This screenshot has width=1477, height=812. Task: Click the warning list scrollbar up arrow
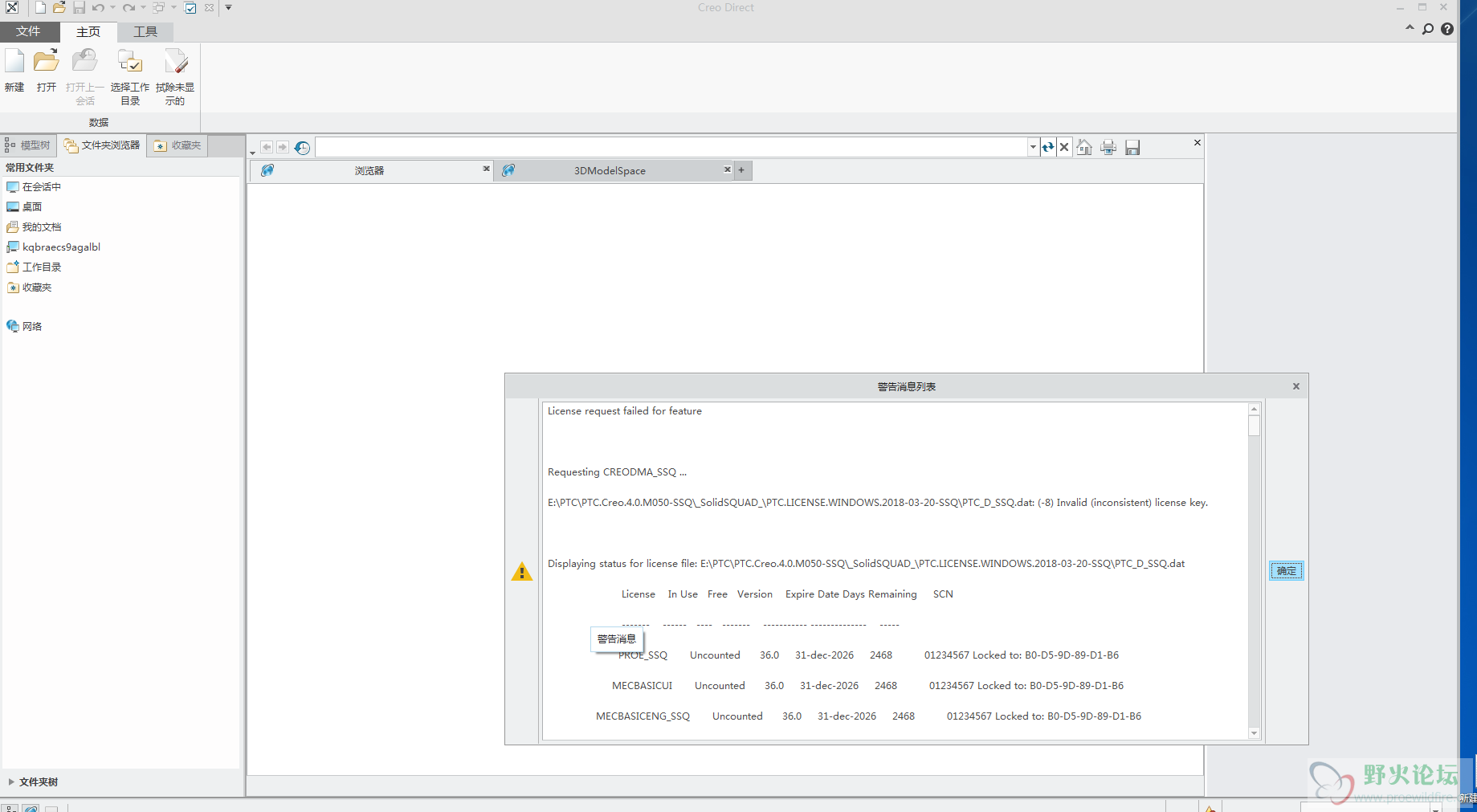click(x=1255, y=409)
